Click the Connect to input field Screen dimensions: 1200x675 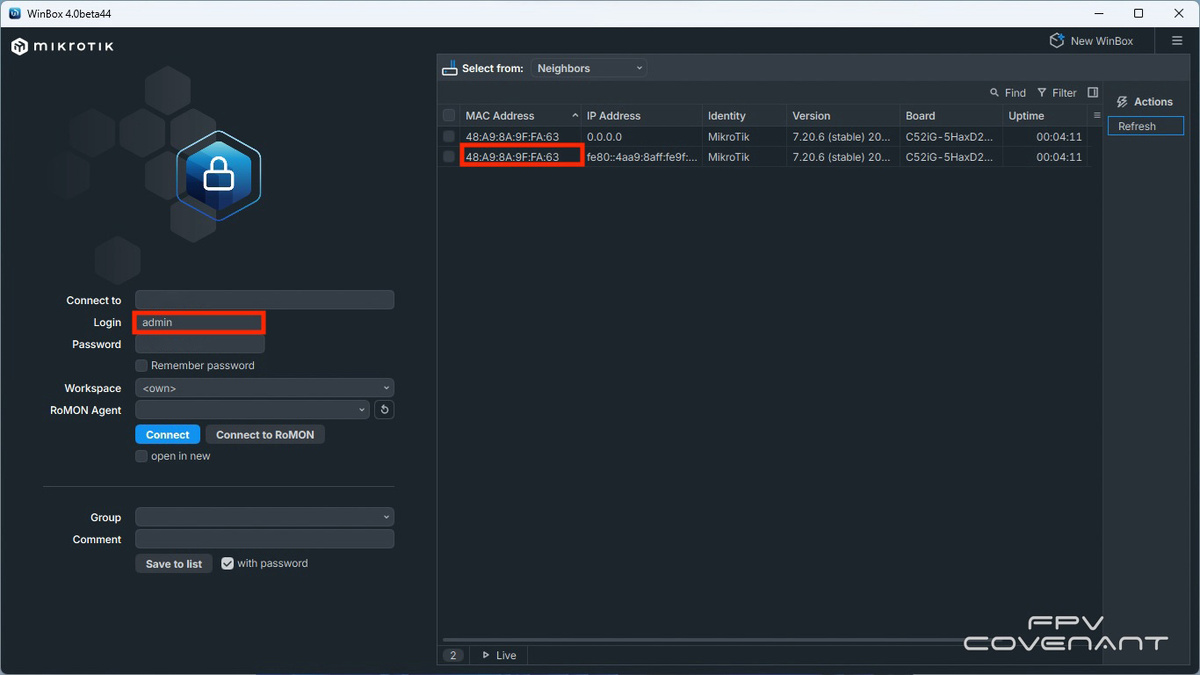[x=265, y=300]
